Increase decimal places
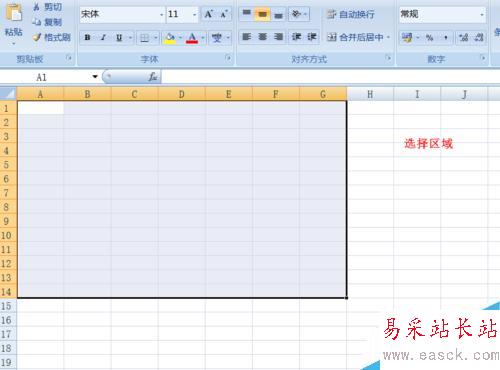Image resolution: width=500 pixels, height=370 pixels. click(x=464, y=38)
